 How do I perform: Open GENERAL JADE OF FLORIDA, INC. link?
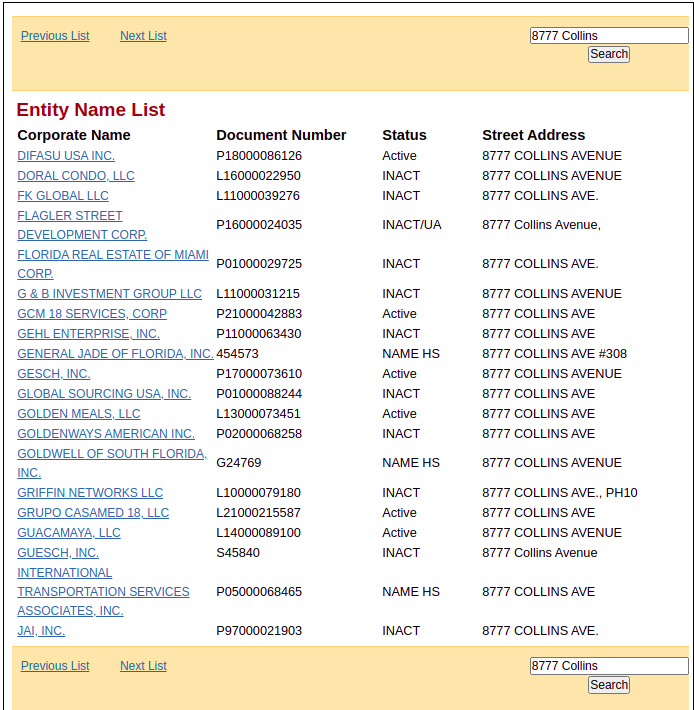coord(115,354)
